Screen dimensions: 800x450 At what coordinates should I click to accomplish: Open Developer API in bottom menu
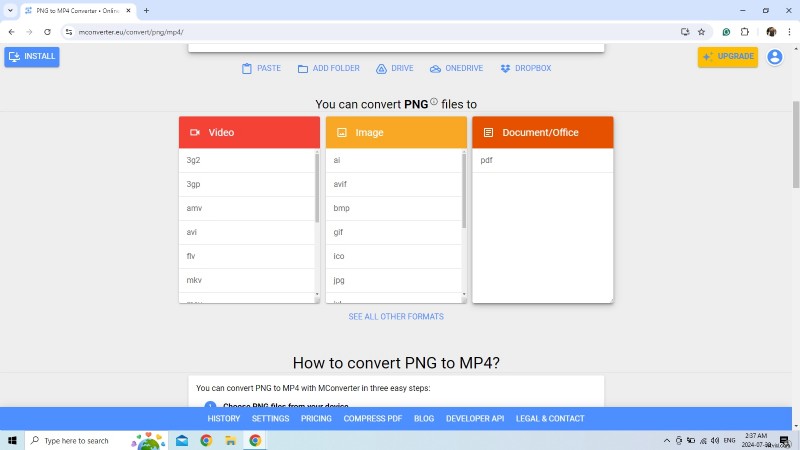(x=475, y=418)
